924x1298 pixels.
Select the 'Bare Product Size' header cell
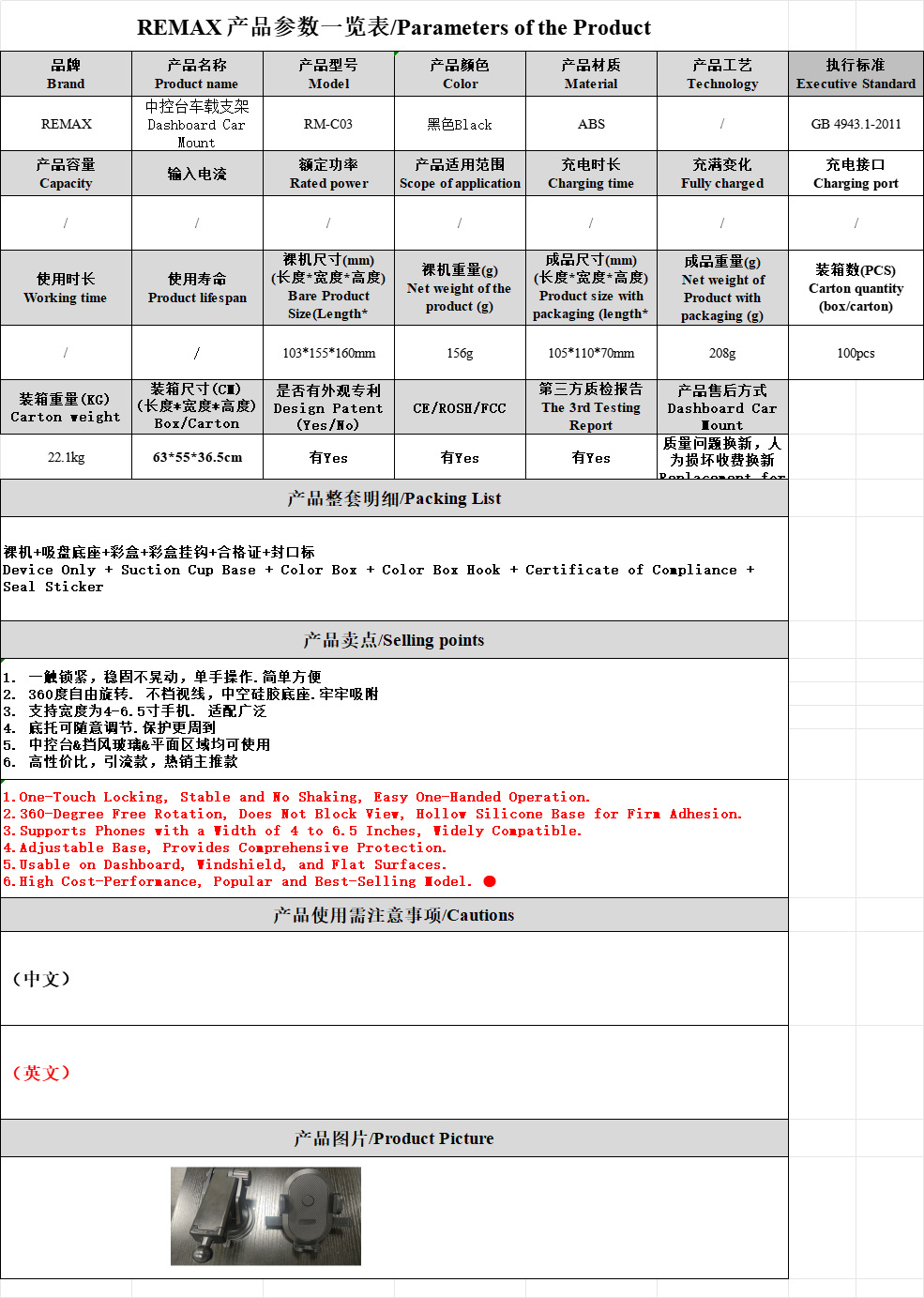[x=328, y=288]
